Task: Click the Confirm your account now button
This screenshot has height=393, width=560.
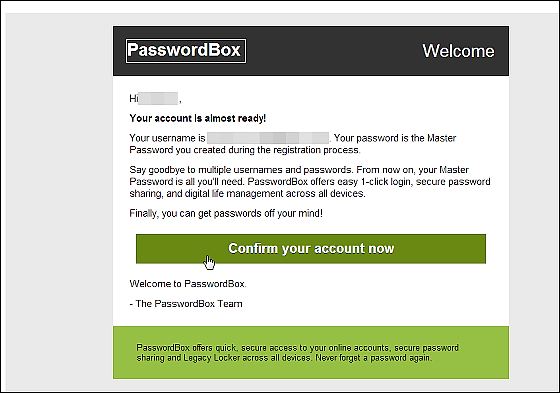Action: click(311, 249)
